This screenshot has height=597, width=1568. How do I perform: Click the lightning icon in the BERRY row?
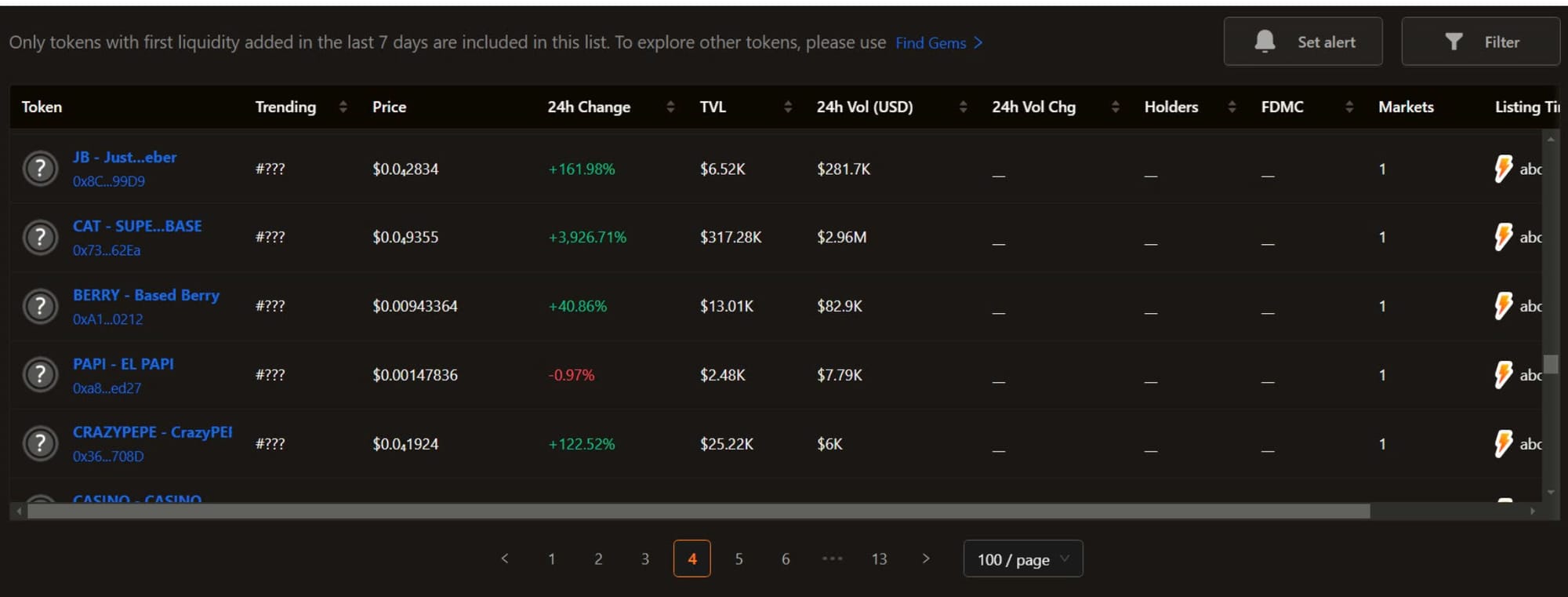click(1503, 306)
